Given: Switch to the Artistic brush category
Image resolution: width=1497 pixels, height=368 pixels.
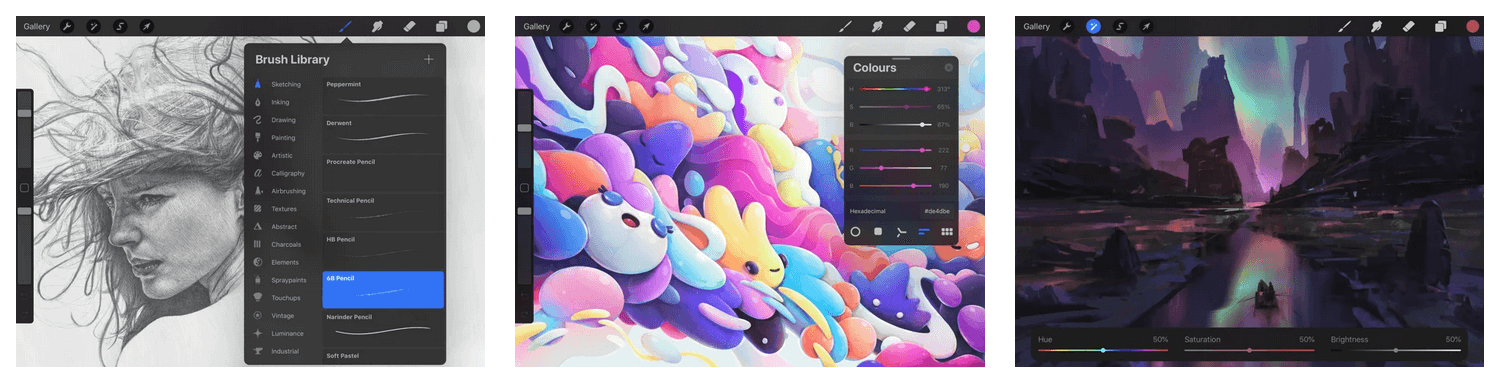Looking at the screenshot, I should pos(283,156).
